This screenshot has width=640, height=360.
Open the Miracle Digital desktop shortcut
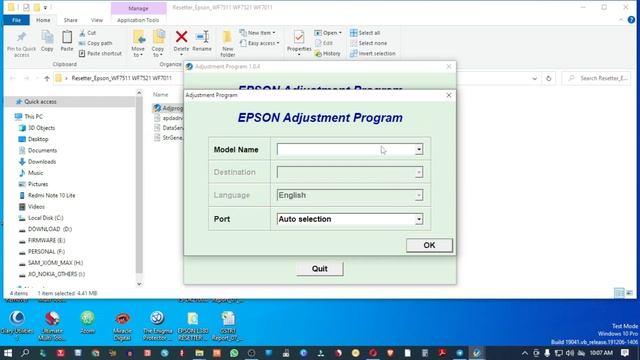[x=122, y=325]
